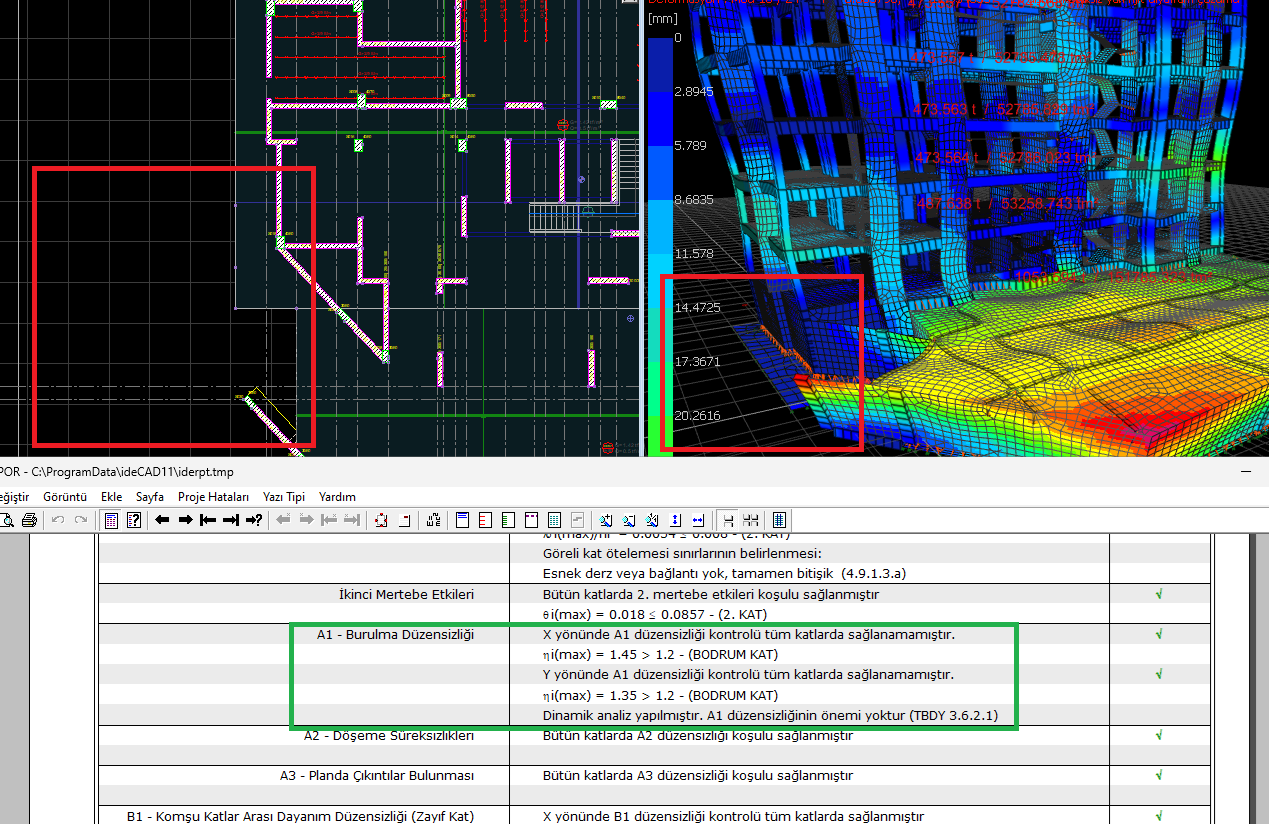Image resolution: width=1269 pixels, height=824 pixels.
Task: Click the go-to-page arrow with question mark
Action: (x=254, y=520)
